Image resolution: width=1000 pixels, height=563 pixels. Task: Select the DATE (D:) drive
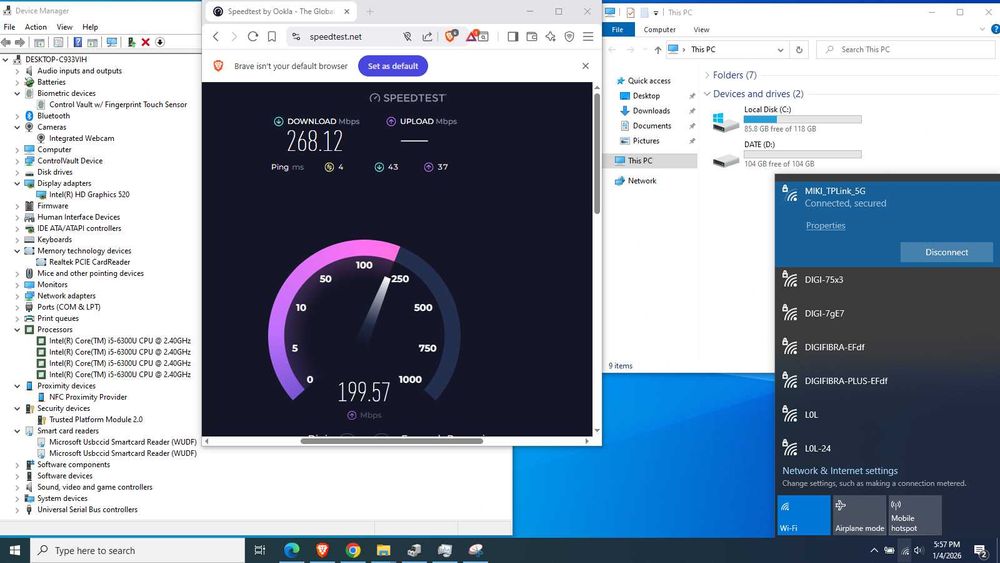point(788,154)
